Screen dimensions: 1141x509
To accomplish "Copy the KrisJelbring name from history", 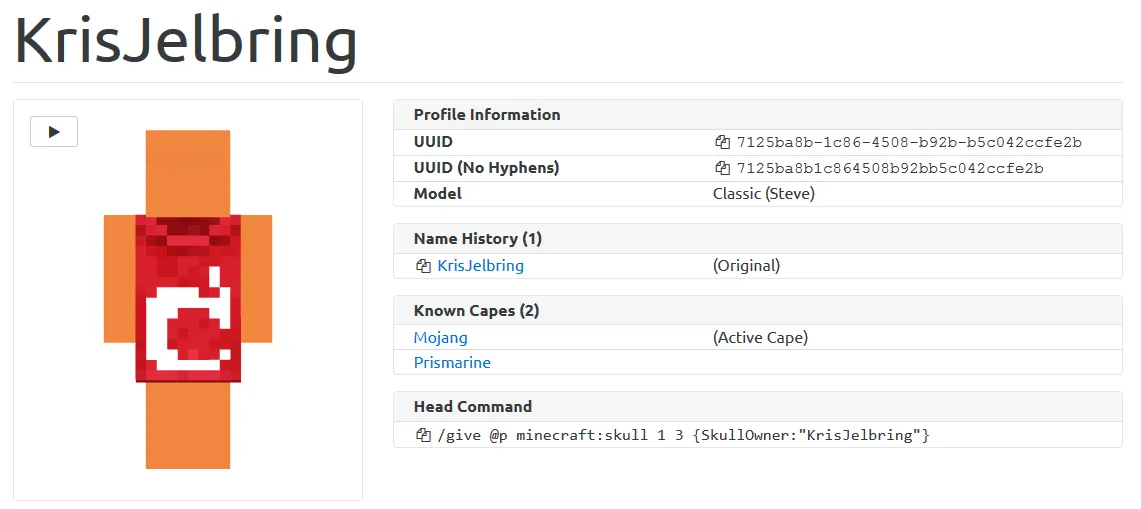I will 423,267.
